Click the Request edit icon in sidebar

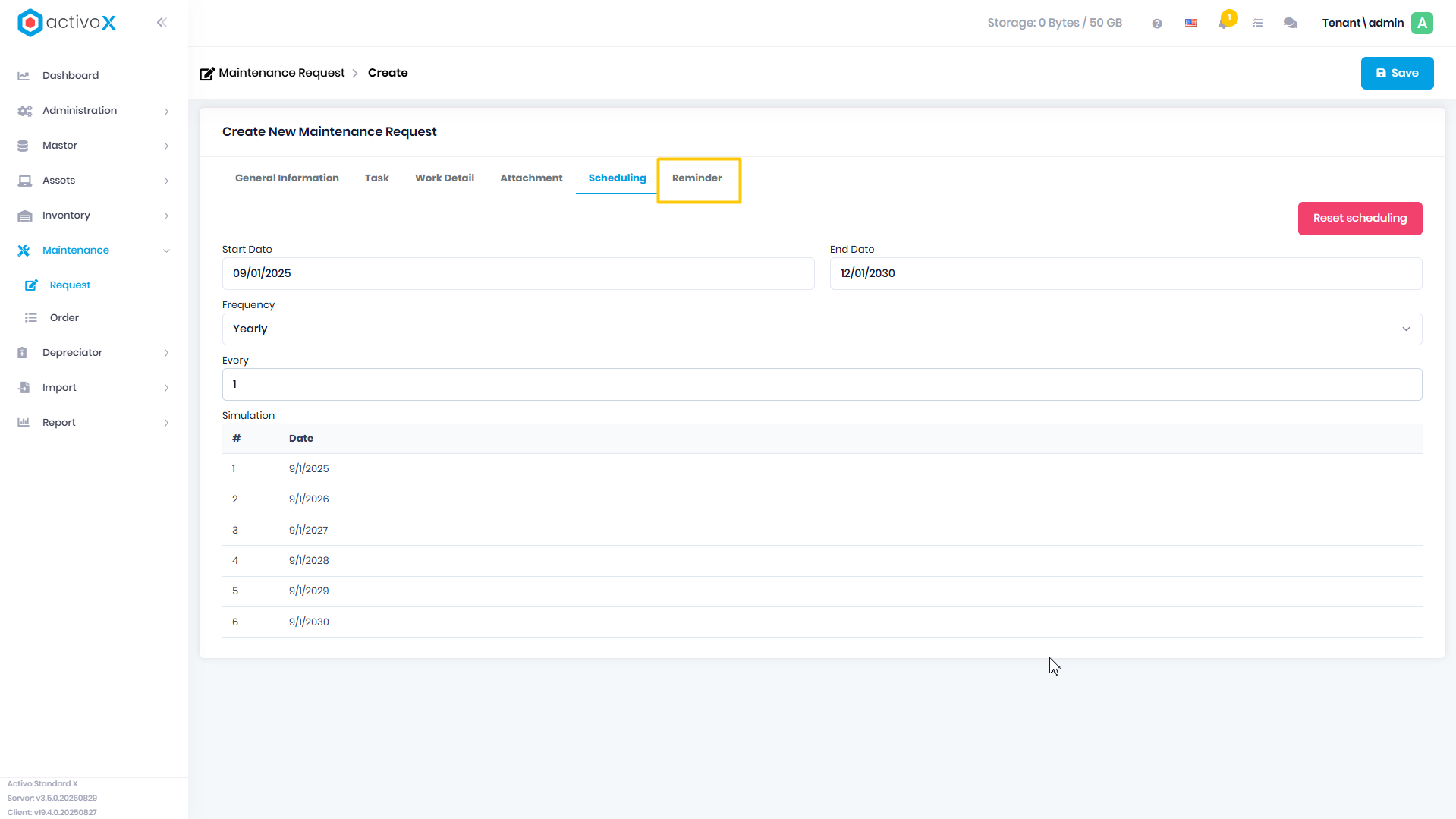(x=31, y=285)
